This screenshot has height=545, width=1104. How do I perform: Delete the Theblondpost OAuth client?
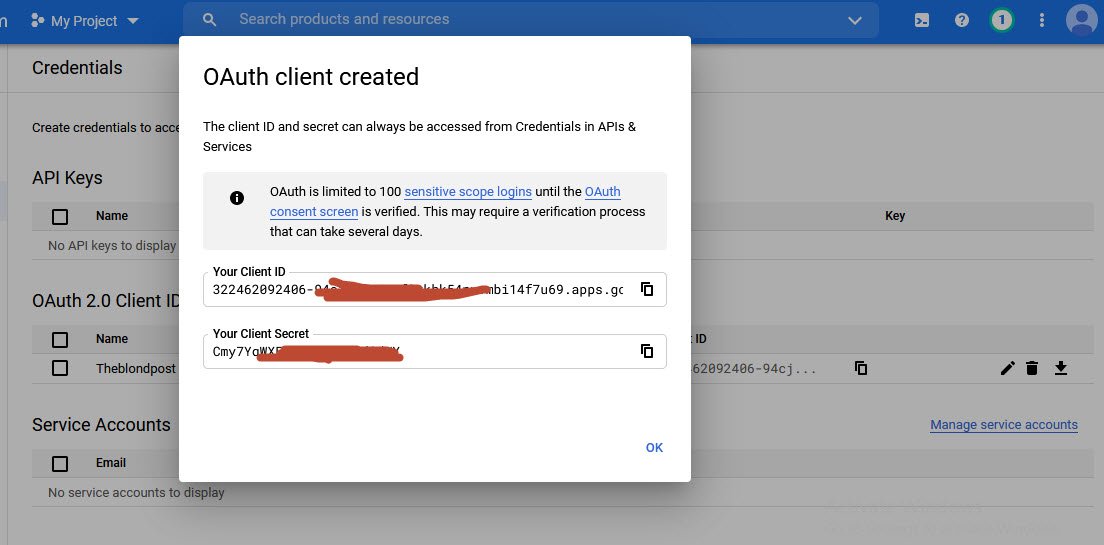[1032, 368]
